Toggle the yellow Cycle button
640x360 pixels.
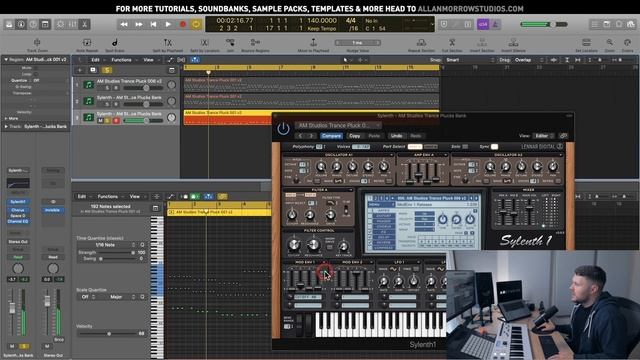tap(196, 24)
